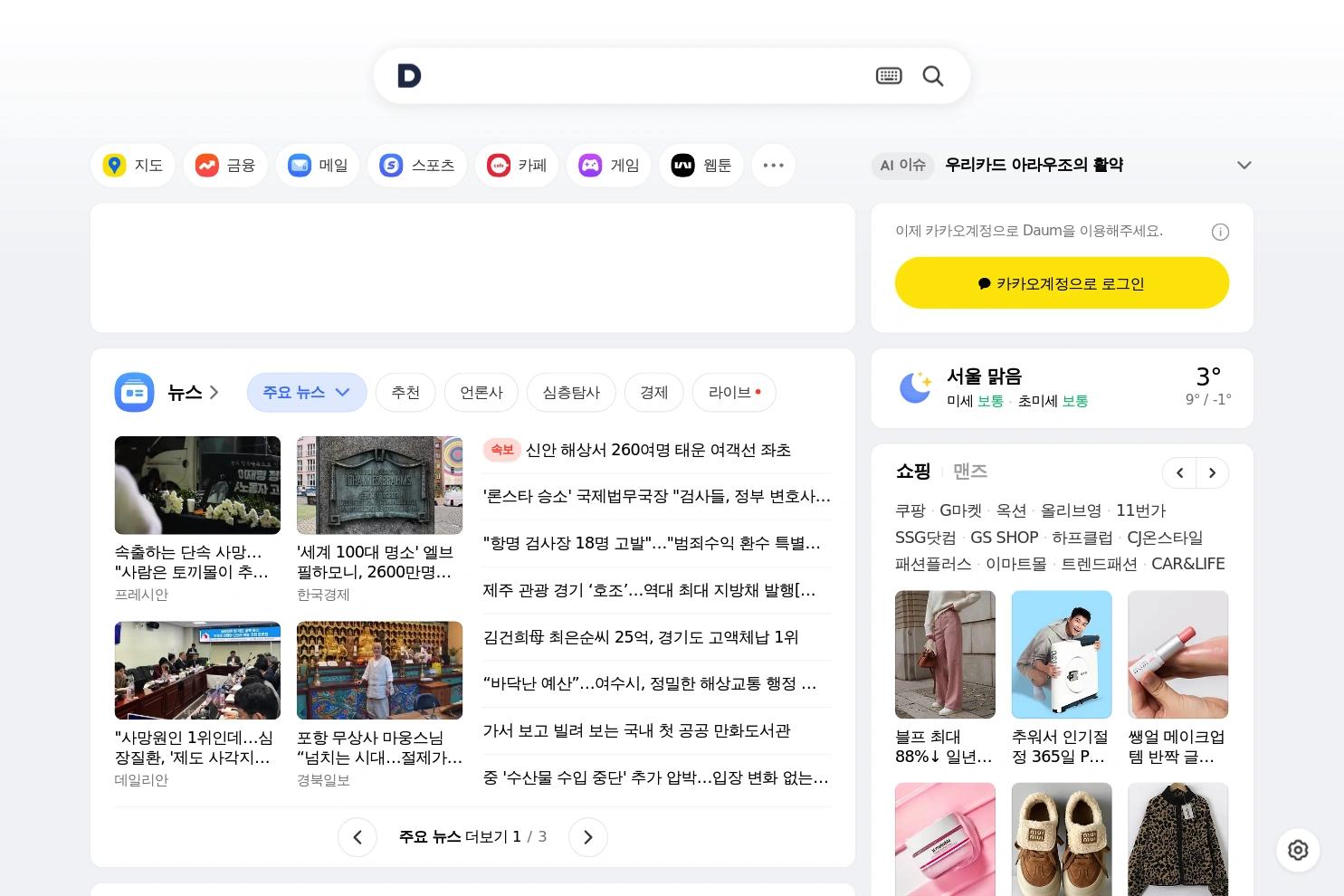Open the 데일리안 meeting room news thumbnail

point(197,671)
